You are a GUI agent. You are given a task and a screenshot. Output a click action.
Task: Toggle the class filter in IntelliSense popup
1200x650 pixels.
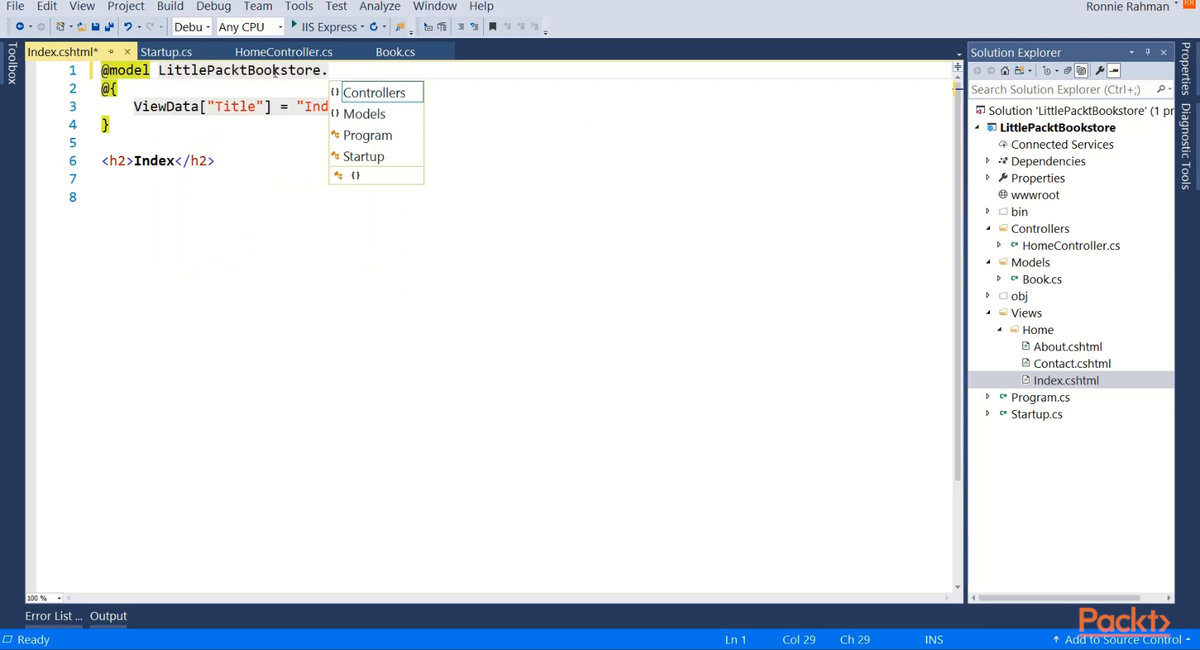click(x=338, y=175)
